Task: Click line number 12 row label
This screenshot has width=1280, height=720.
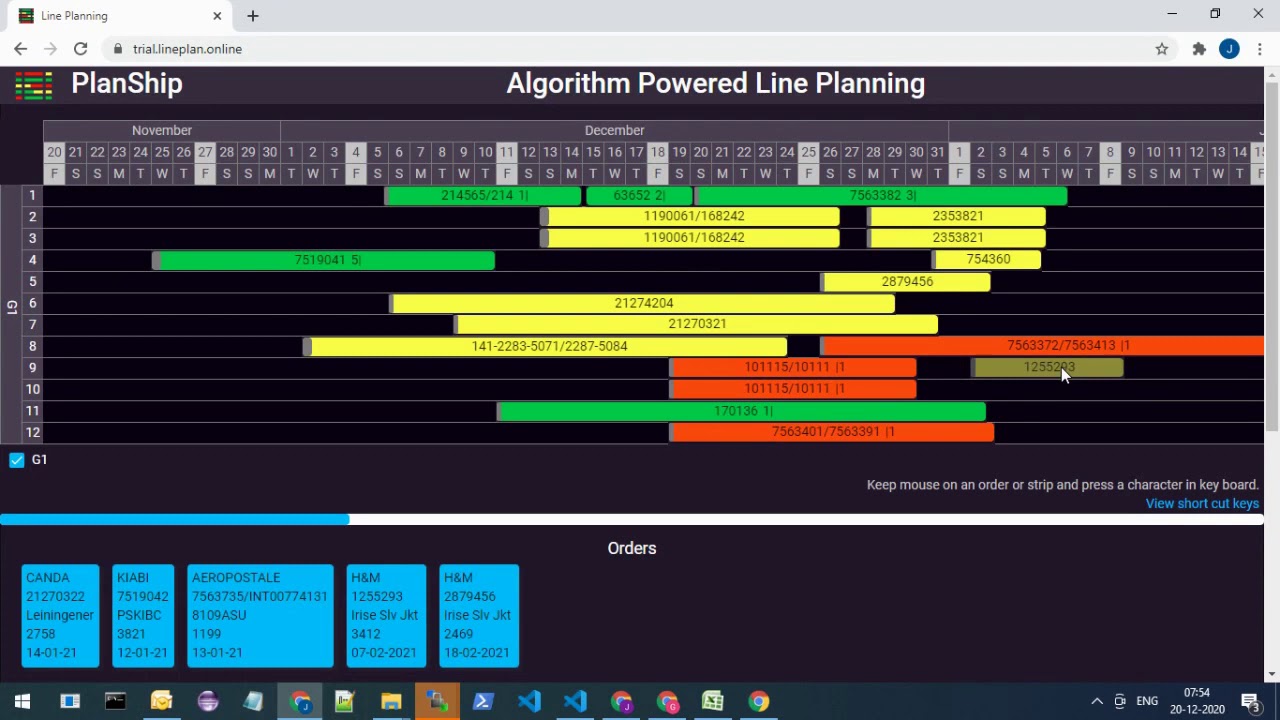Action: pos(33,432)
